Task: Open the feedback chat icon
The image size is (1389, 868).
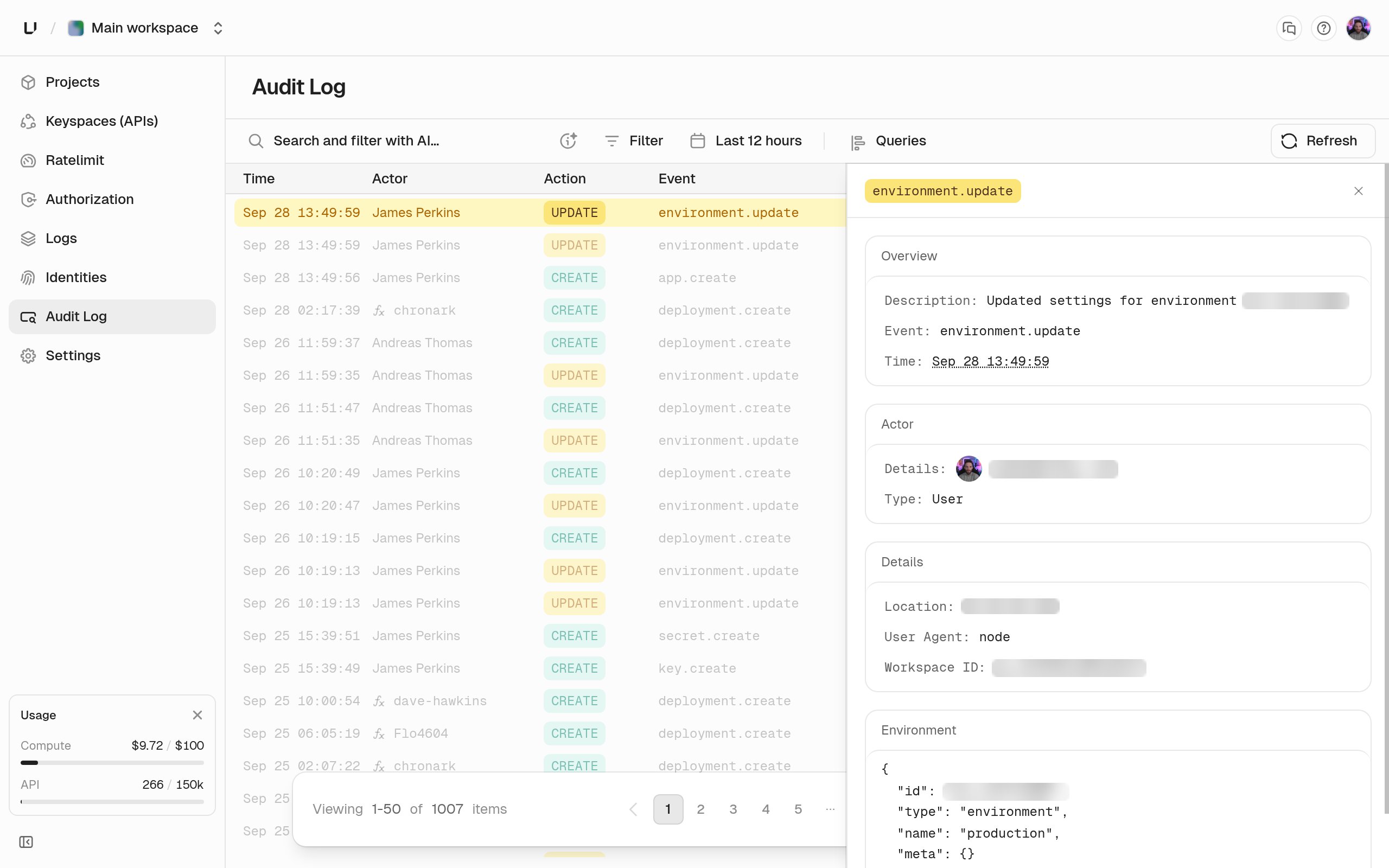Action: [x=1289, y=28]
